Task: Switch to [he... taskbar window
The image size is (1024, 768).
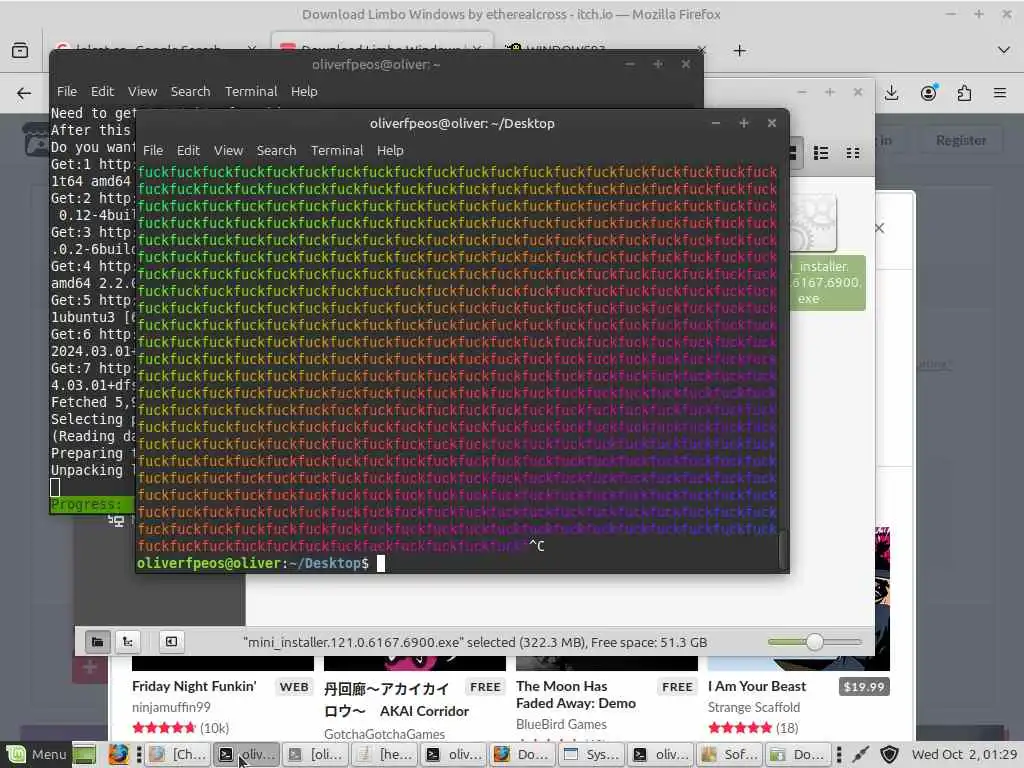Action: 384,754
